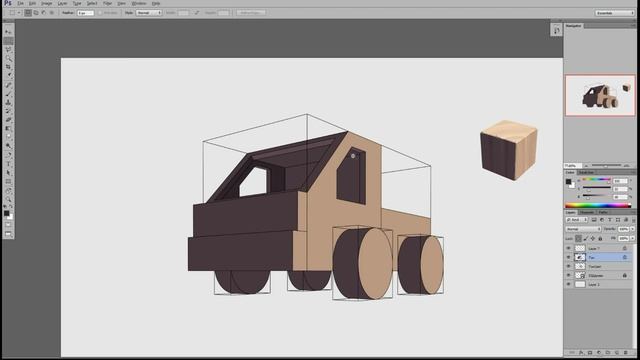Viewport: 640px width, 360px height.
Task: Open the layer blend mode dropdown
Action: pyautogui.click(x=583, y=229)
